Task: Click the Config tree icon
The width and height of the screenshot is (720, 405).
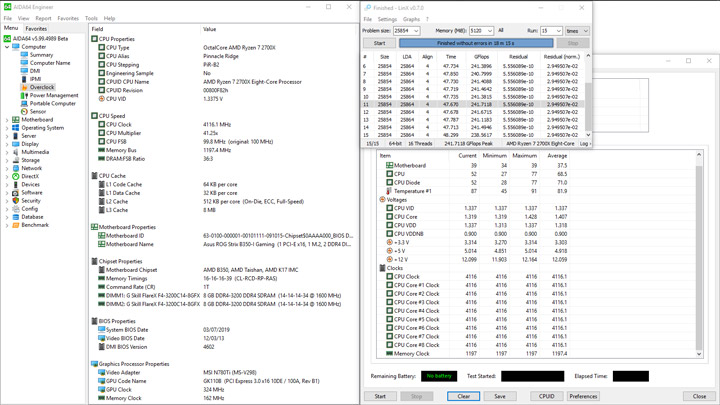Action: [x=16, y=209]
